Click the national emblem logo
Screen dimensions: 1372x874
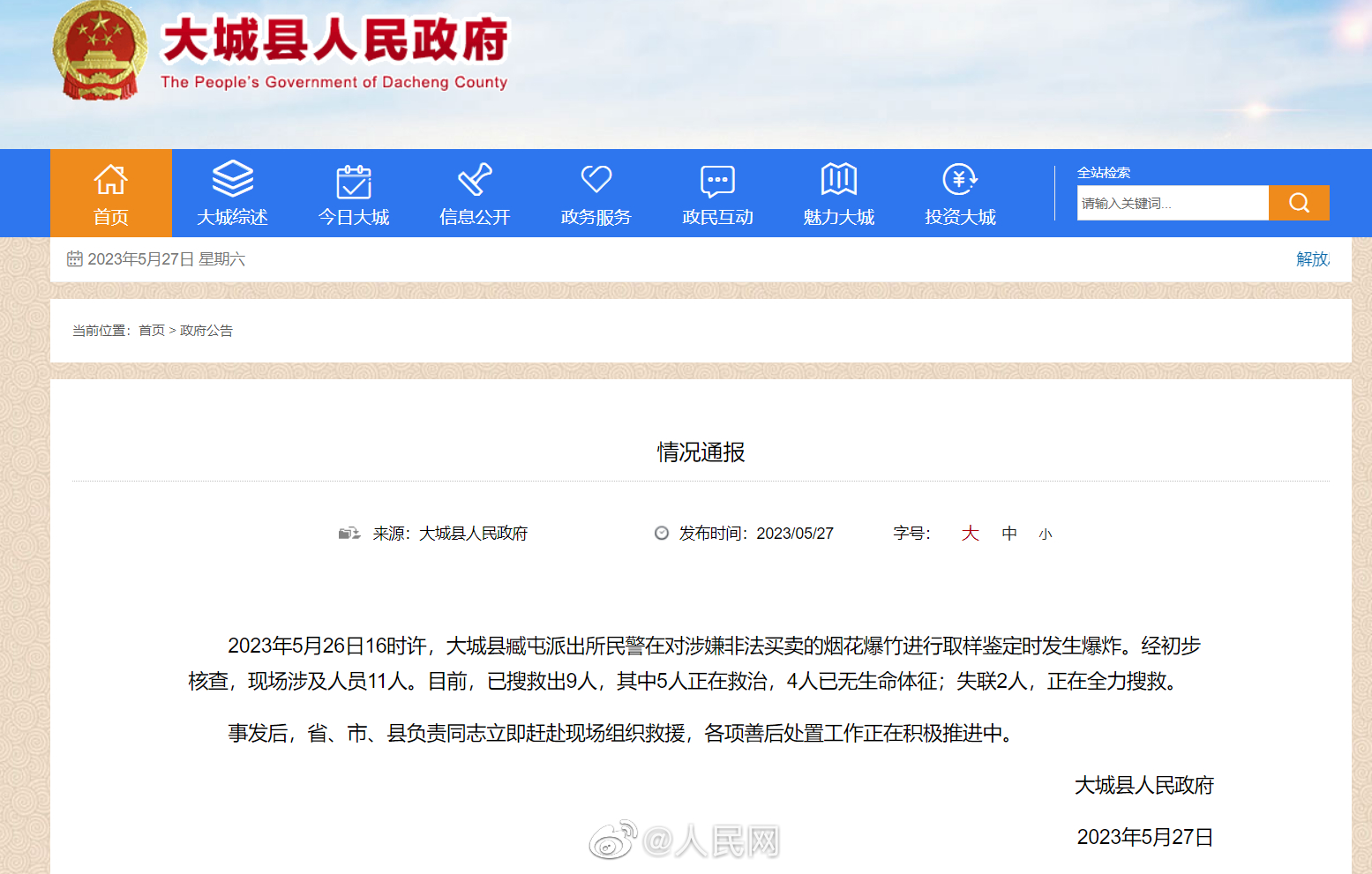tap(100, 50)
